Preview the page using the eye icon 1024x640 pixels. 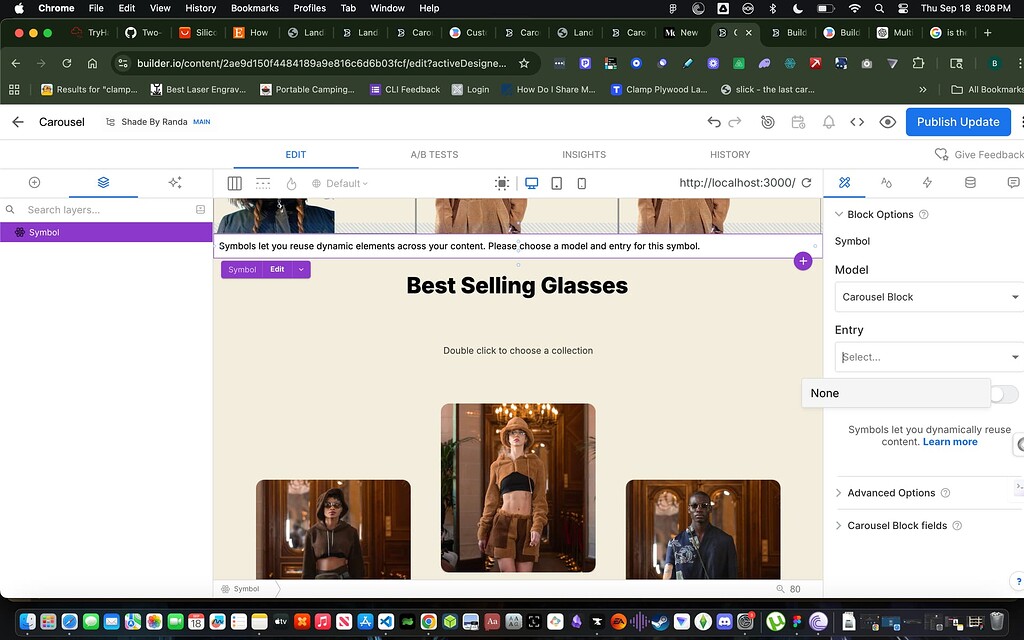point(887,121)
